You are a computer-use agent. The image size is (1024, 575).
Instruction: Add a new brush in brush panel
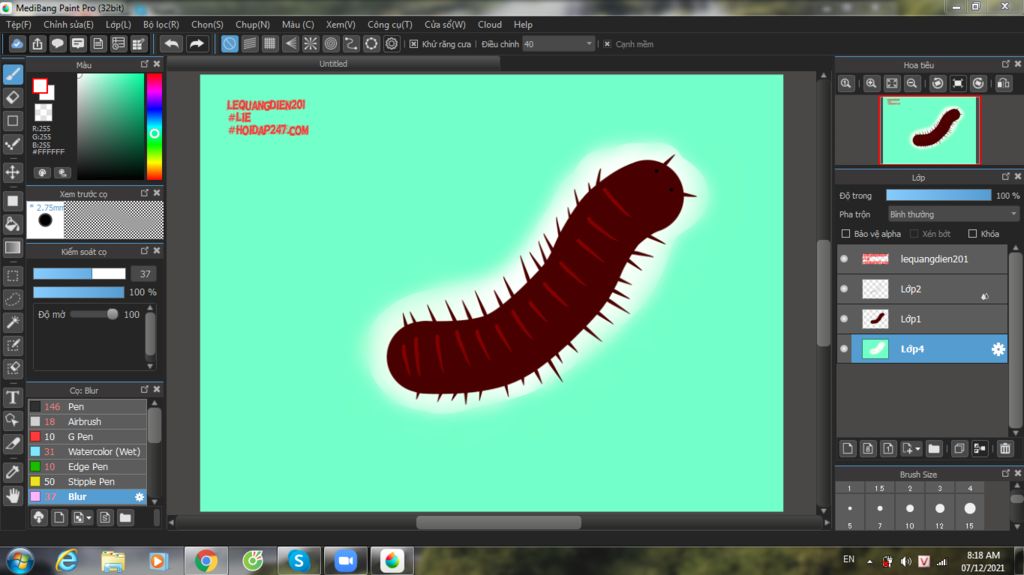coord(59,518)
